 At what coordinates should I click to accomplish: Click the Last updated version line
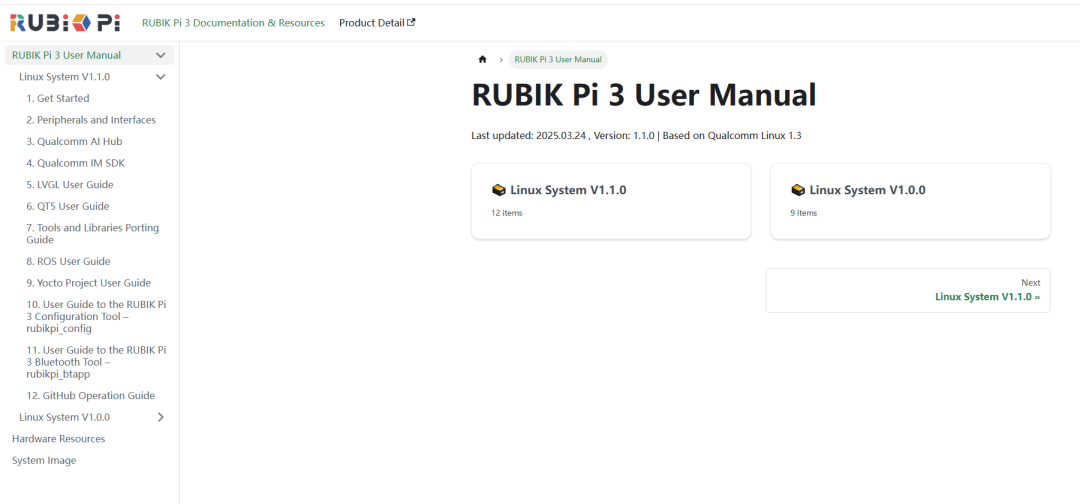click(x=636, y=136)
